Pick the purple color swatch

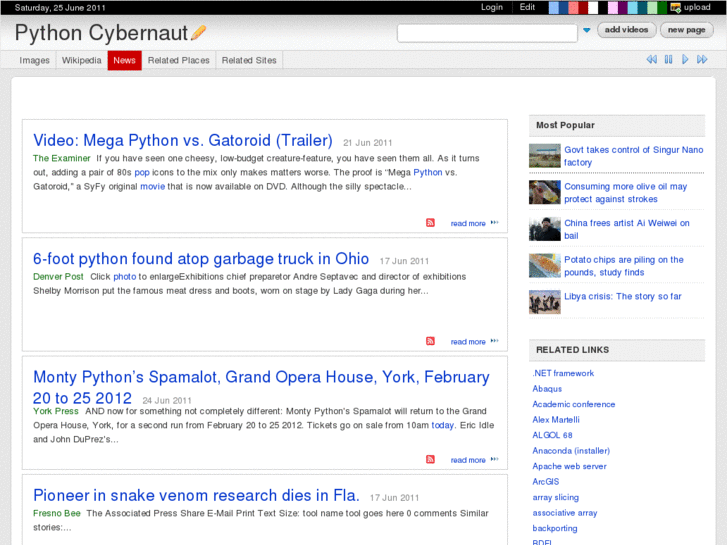click(623, 8)
